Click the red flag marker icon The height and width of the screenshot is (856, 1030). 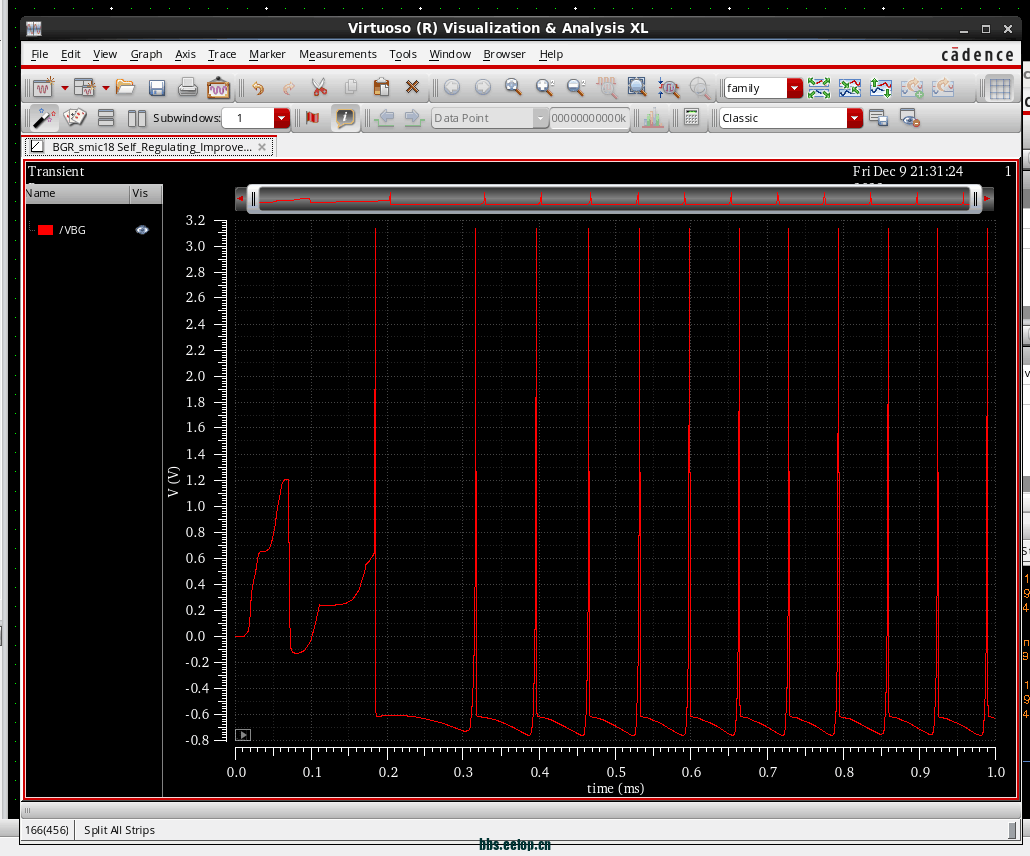pyautogui.click(x=313, y=118)
